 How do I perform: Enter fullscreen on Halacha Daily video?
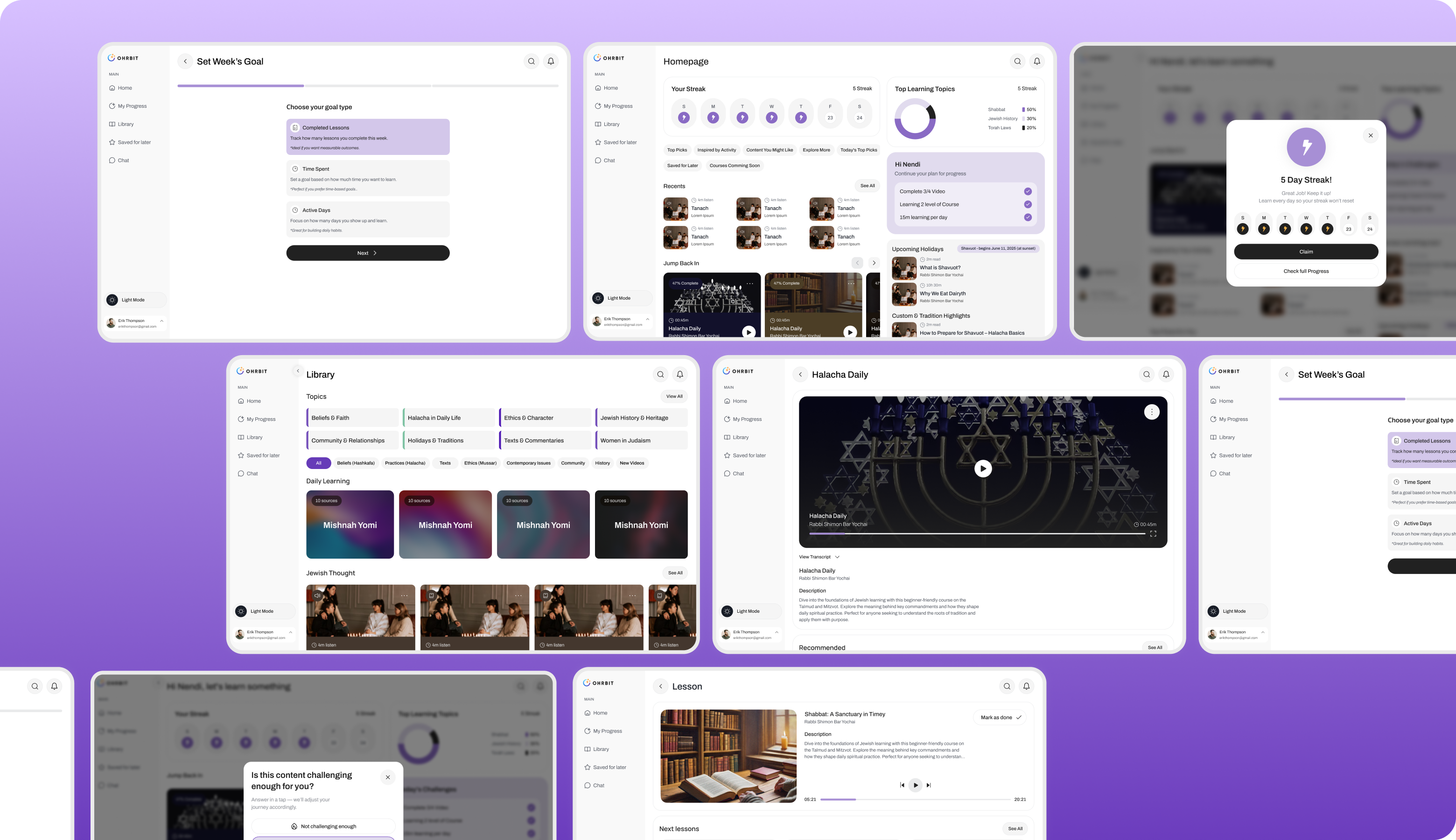[x=1153, y=534]
